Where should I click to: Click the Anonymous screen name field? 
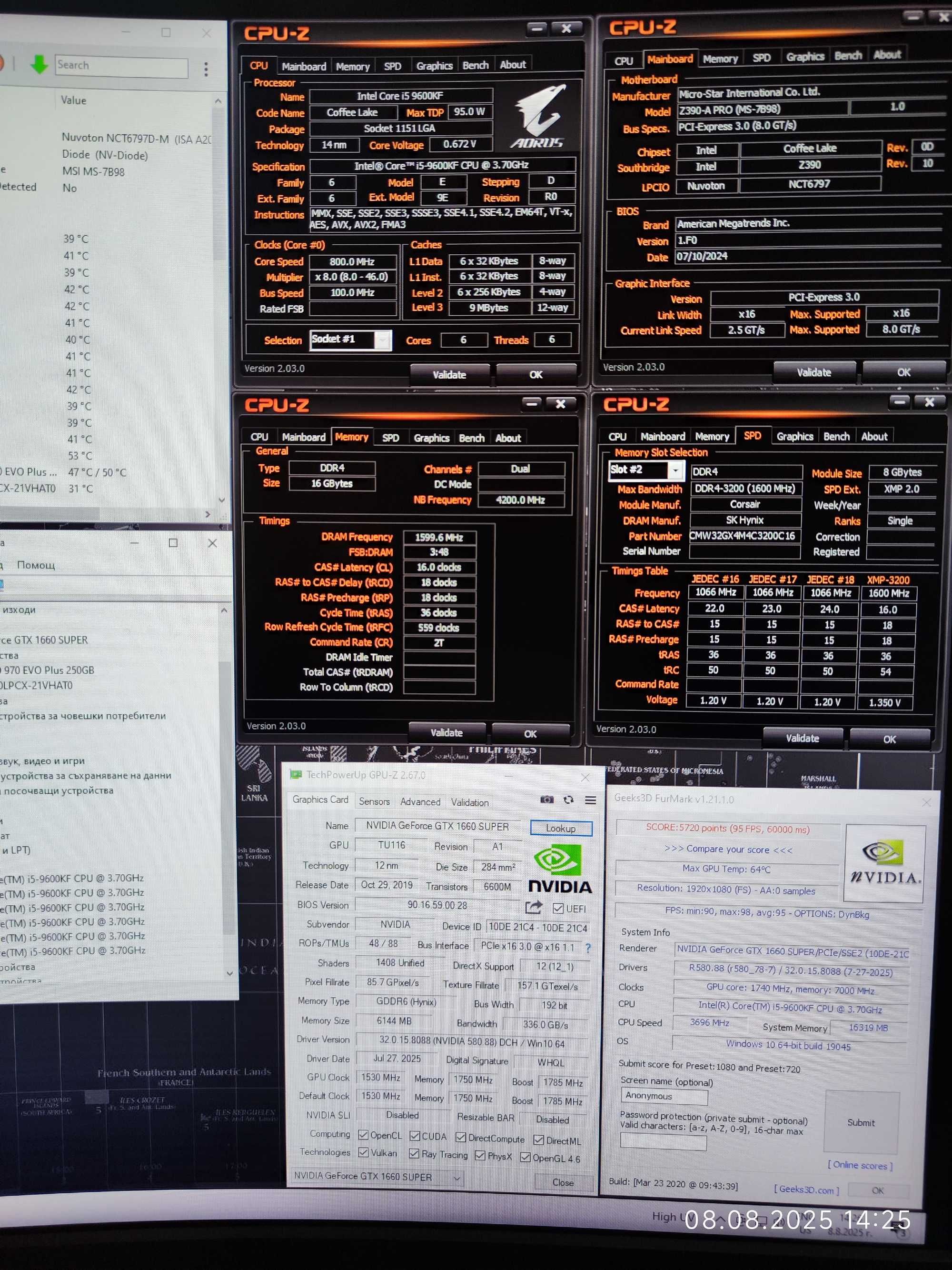(x=664, y=1096)
